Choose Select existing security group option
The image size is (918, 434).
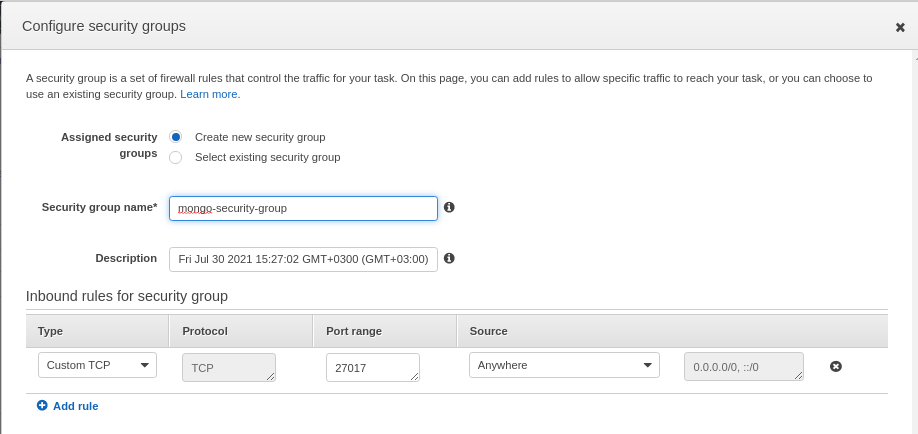click(x=176, y=158)
